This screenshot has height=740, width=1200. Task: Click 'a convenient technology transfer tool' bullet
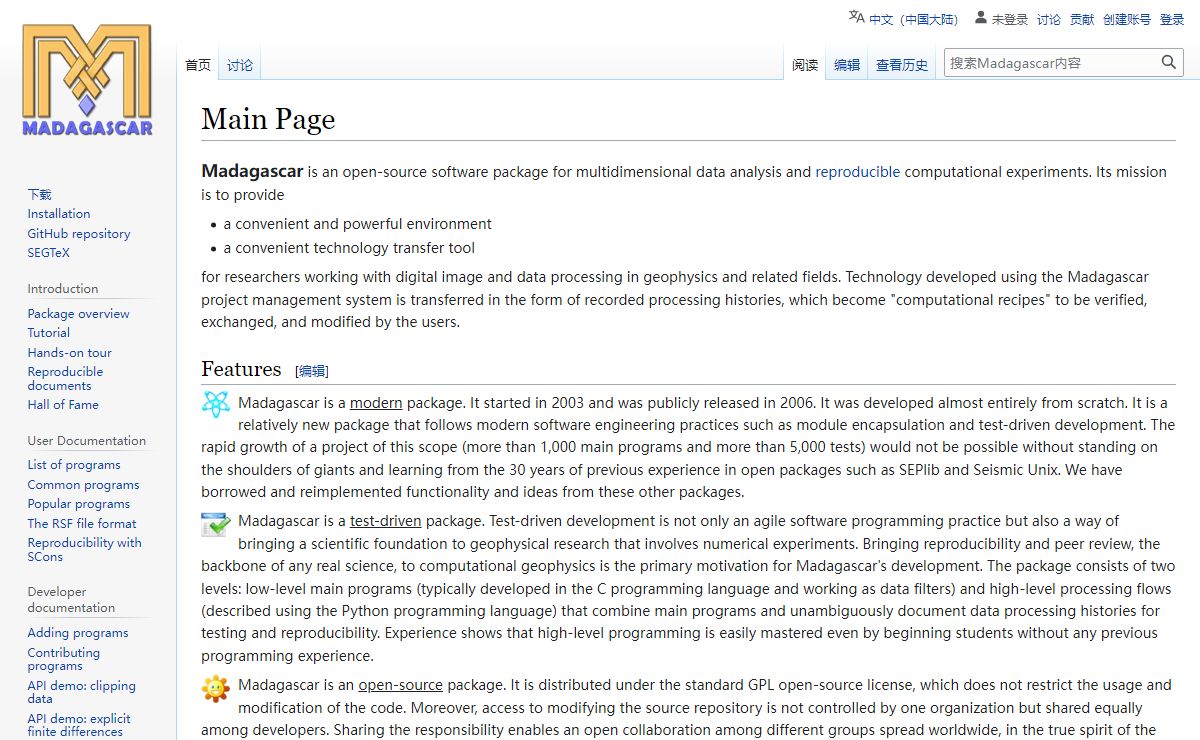click(x=349, y=248)
